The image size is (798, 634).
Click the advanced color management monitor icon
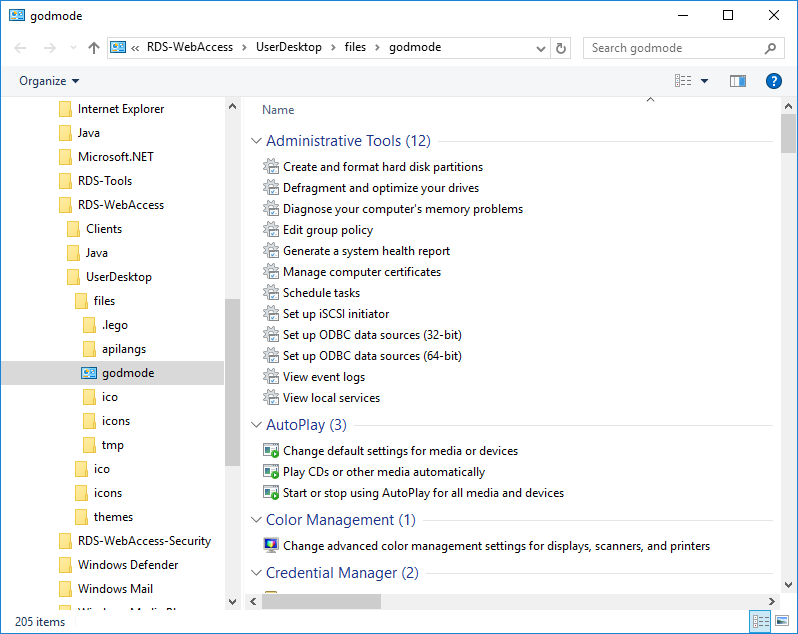[x=271, y=545]
